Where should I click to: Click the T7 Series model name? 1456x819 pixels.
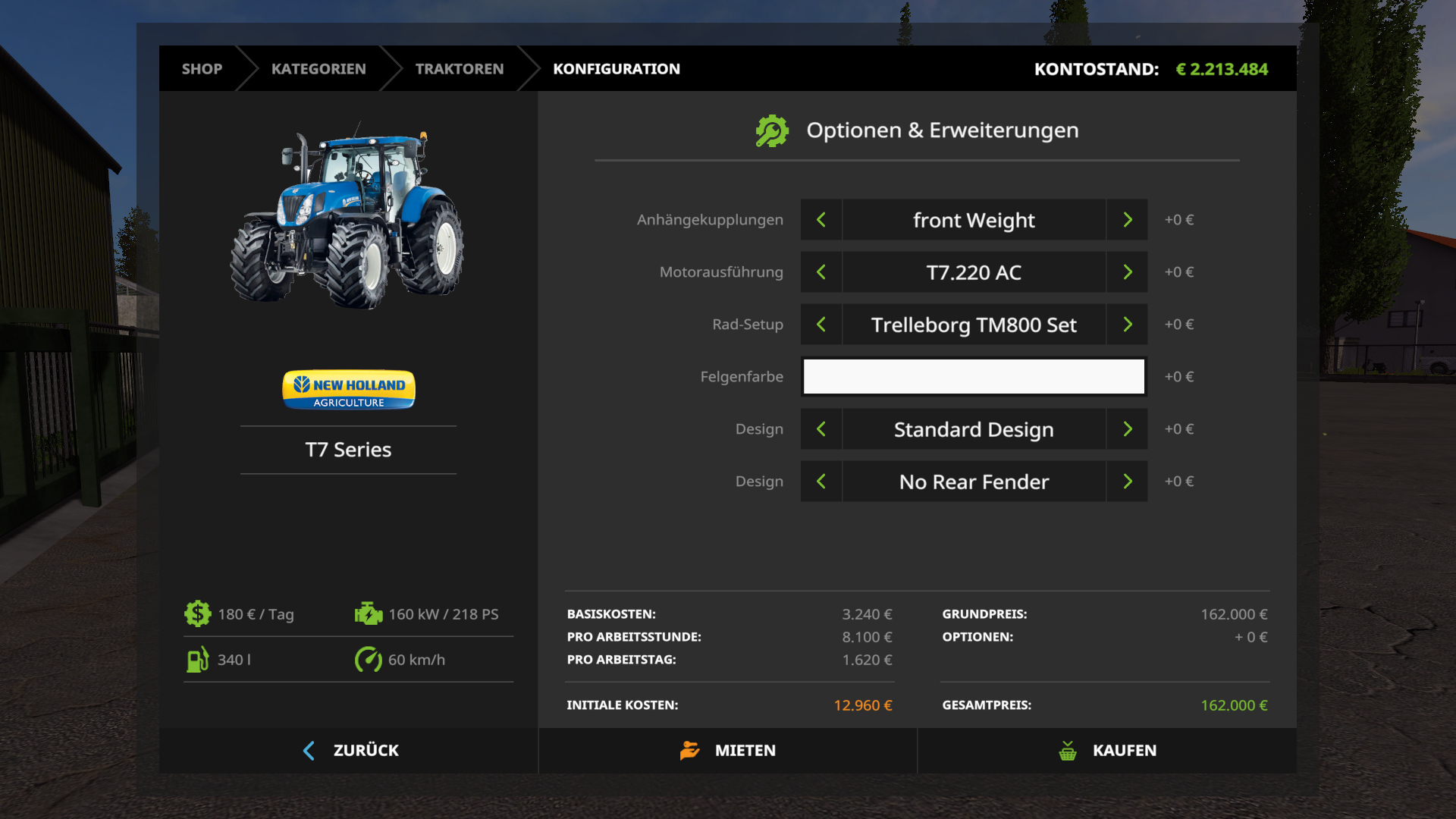pyautogui.click(x=348, y=450)
